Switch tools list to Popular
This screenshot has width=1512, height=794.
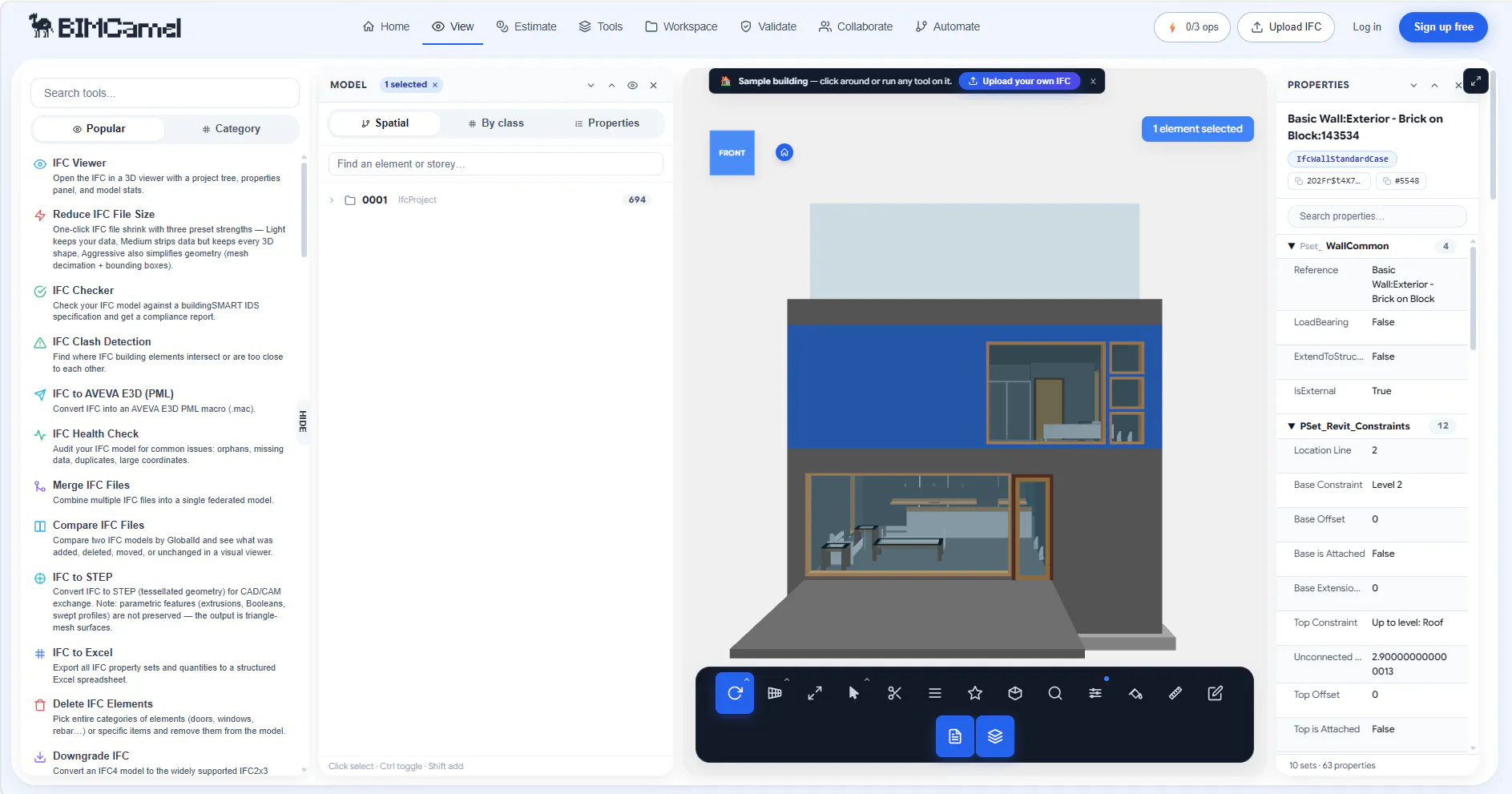99,128
